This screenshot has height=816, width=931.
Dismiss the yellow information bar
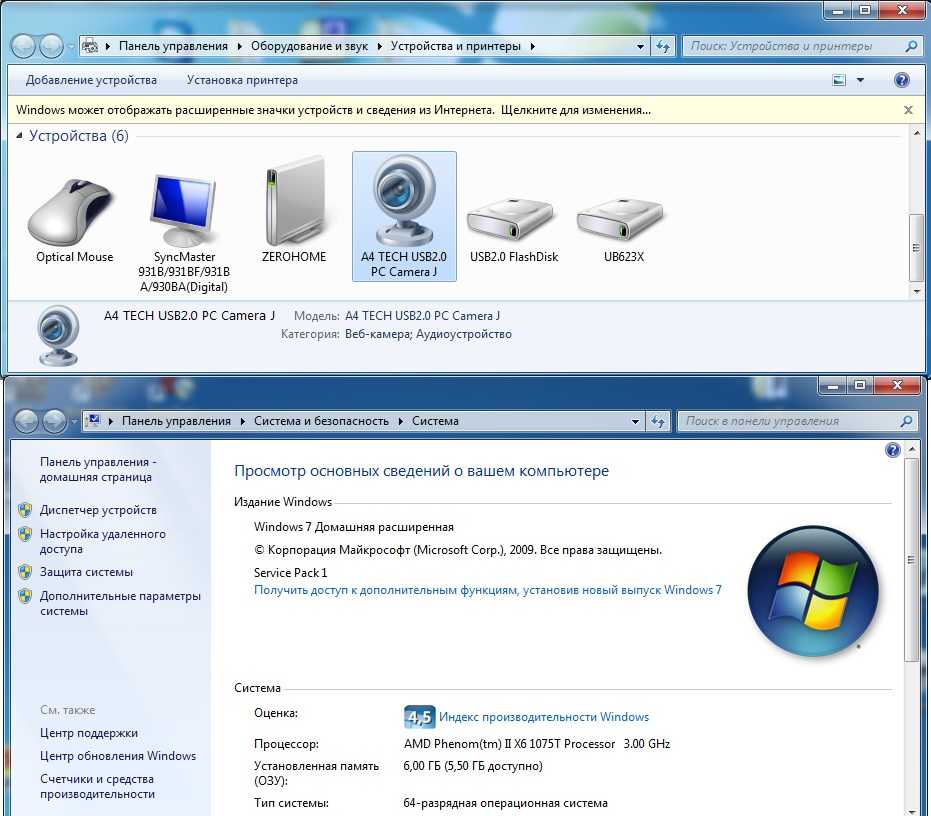[x=908, y=110]
